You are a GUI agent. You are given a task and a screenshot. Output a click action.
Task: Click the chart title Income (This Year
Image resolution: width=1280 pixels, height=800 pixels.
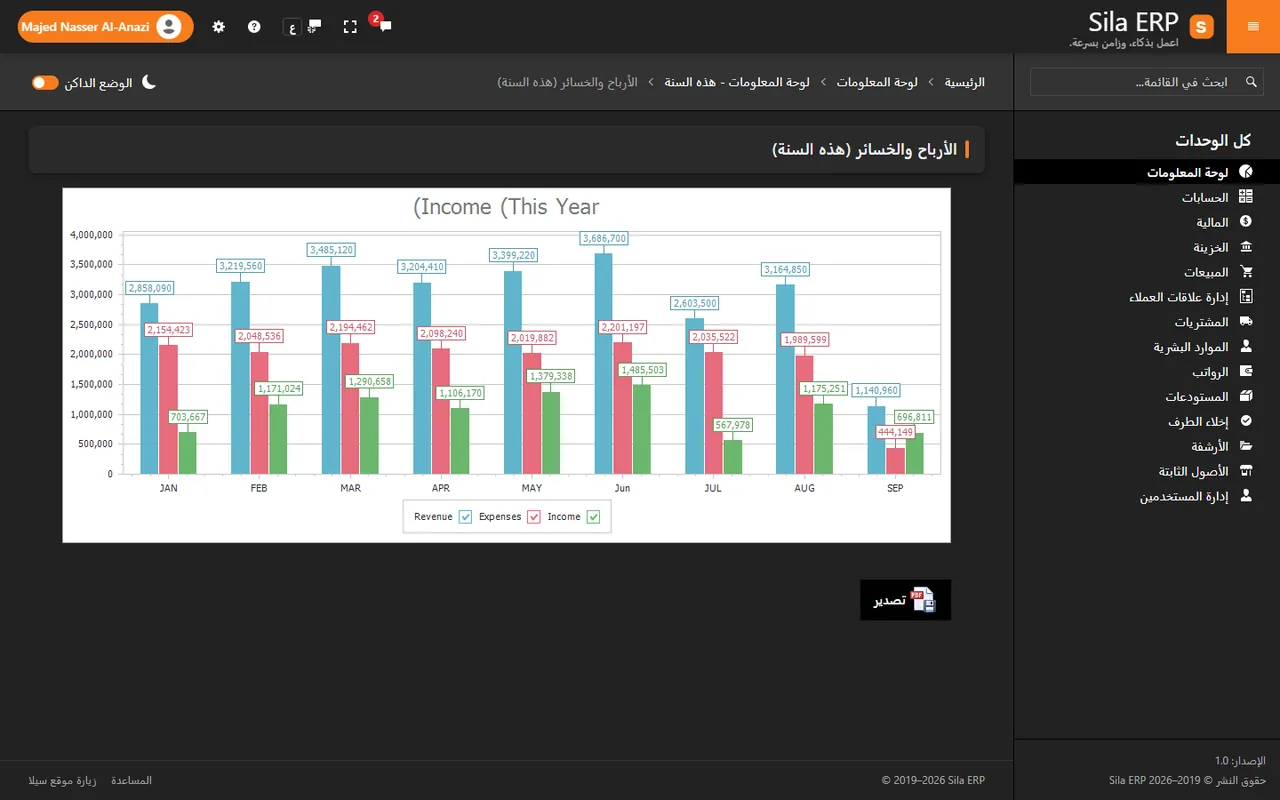[506, 207]
